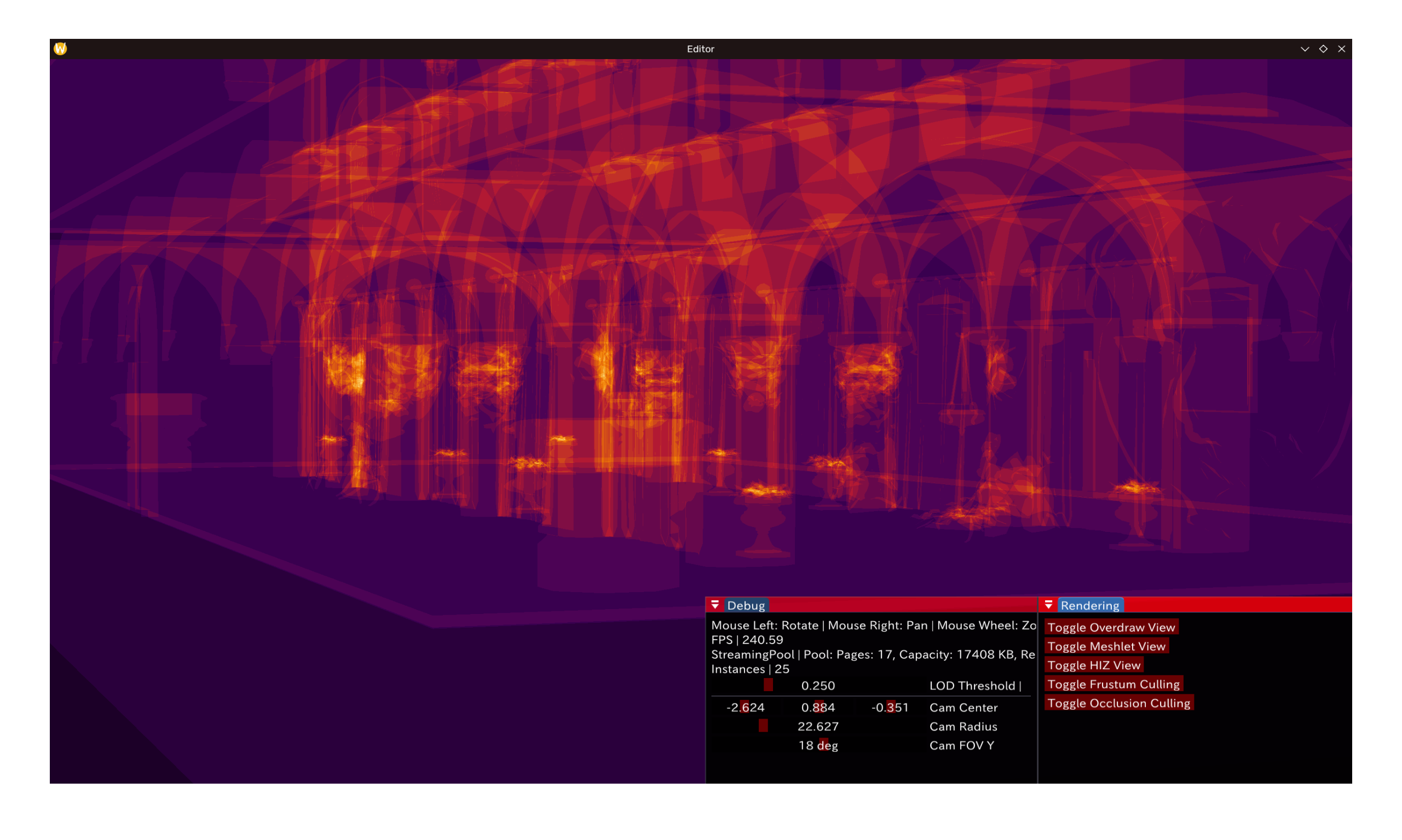Click Cam Center X value -2.624
The height and width of the screenshot is (840, 1402).
point(745,708)
